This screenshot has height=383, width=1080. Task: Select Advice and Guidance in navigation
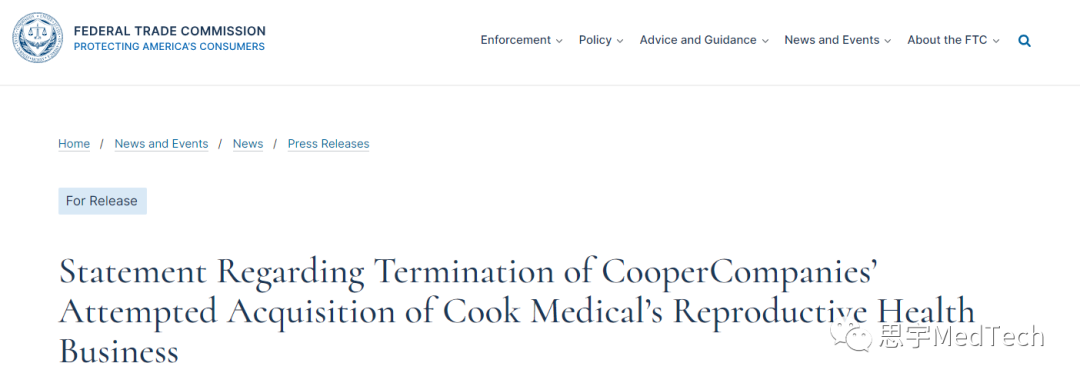(x=698, y=40)
